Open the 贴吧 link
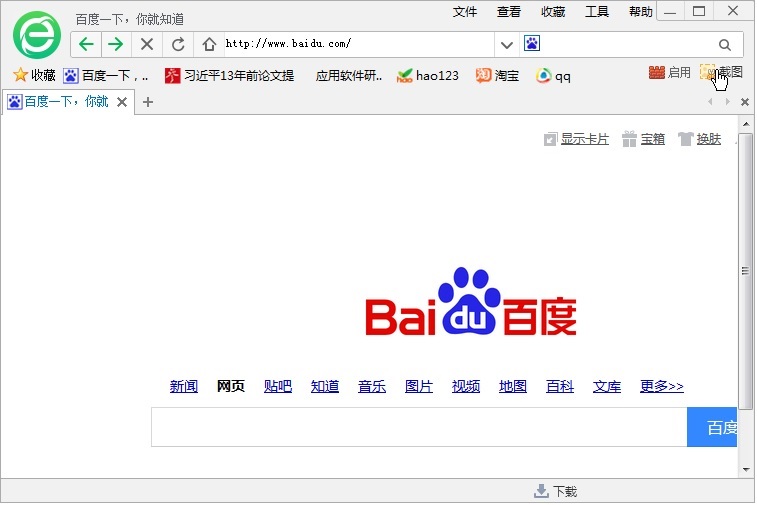757x505 pixels. [278, 386]
